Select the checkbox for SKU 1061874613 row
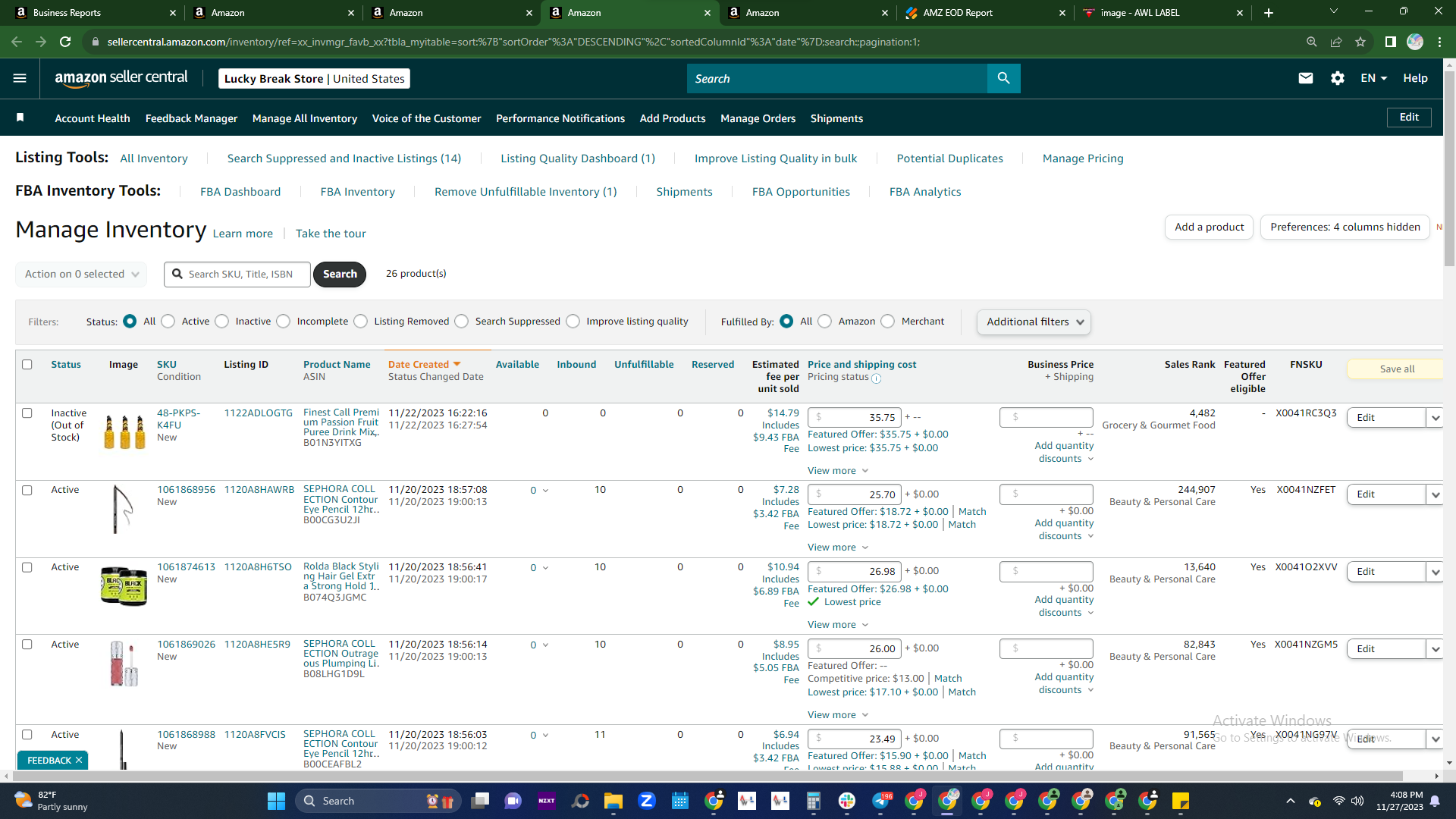The image size is (1456, 819). coord(27,567)
